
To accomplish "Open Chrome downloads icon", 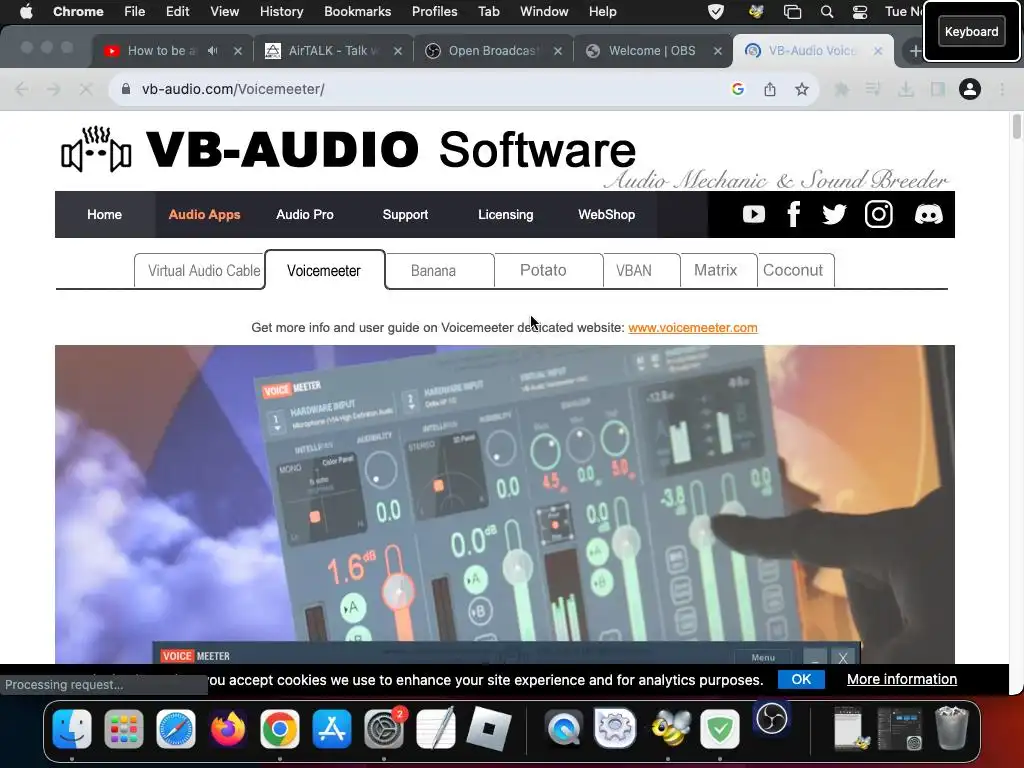I will 906,89.
